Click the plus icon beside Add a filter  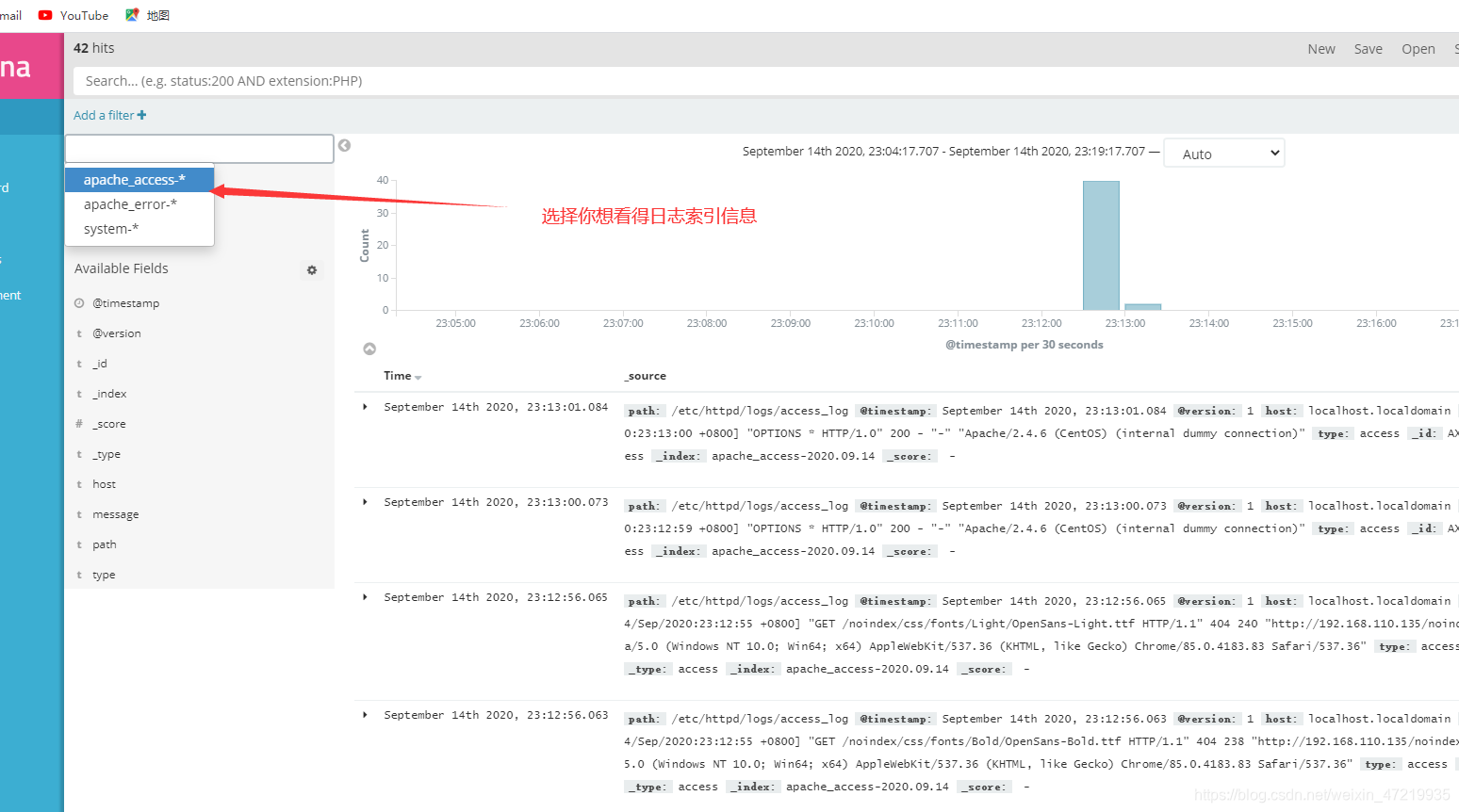pos(142,115)
